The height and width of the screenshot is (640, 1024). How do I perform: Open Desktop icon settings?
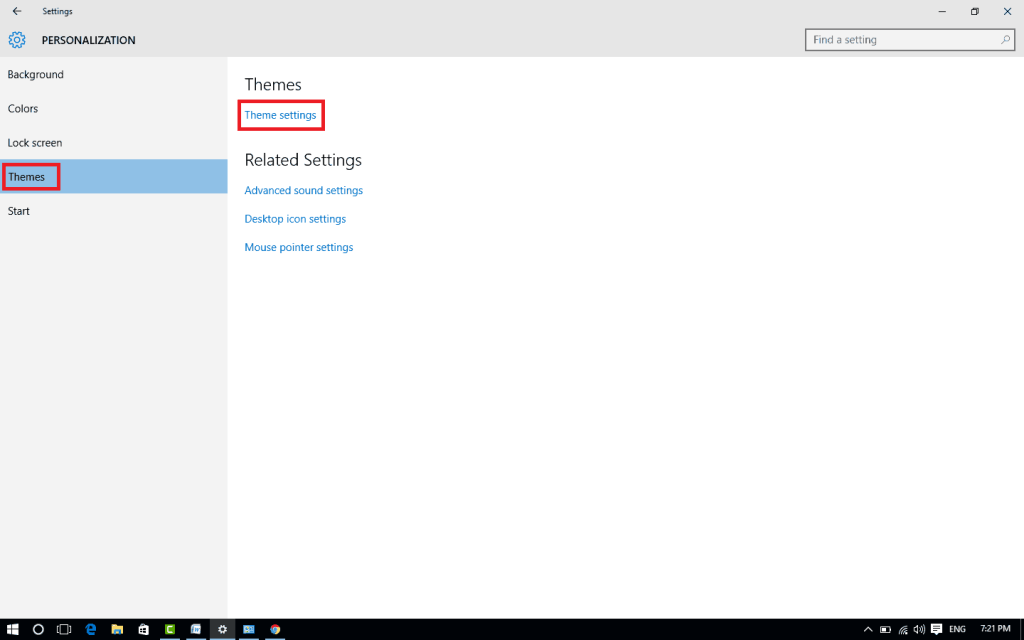(x=295, y=218)
